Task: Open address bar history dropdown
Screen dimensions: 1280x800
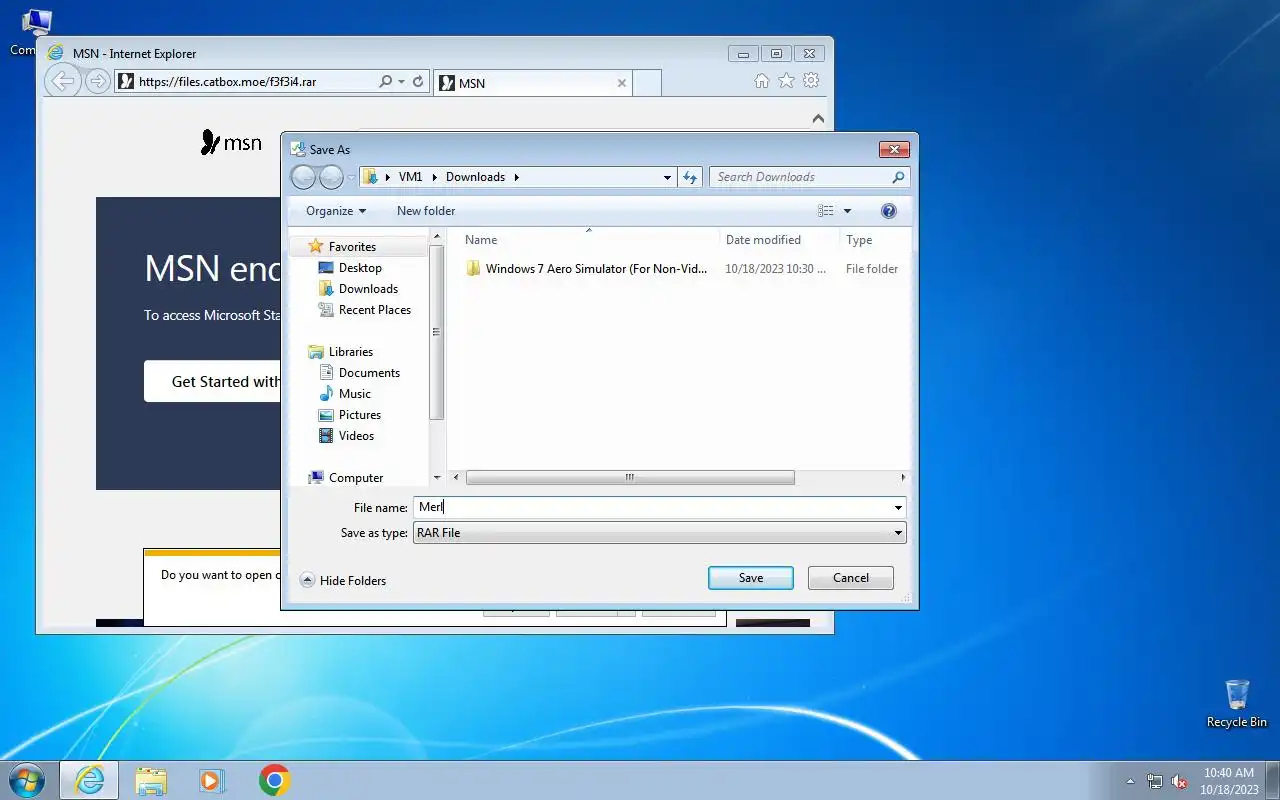Action: 667,177
